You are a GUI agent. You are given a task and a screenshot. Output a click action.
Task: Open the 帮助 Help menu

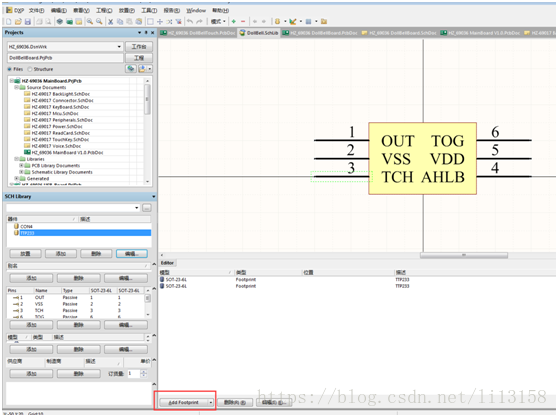coord(221,10)
